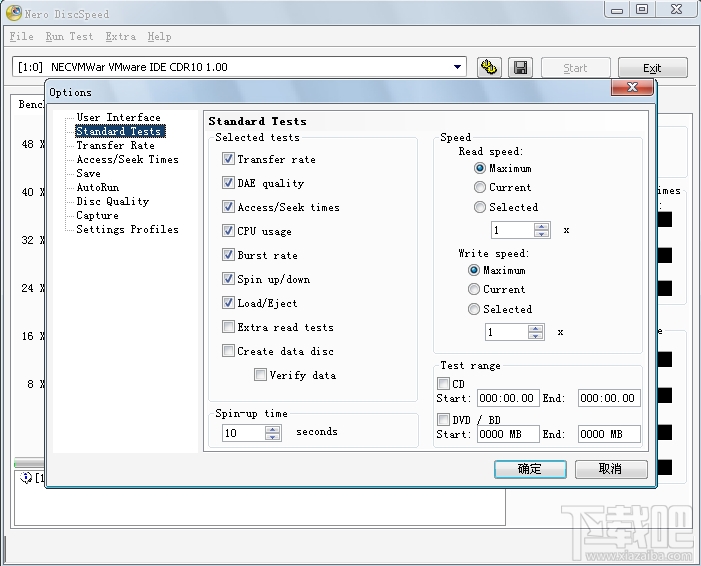This screenshot has width=701, height=566.
Task: Increase the write speed spinner value
Action: click(x=535, y=329)
